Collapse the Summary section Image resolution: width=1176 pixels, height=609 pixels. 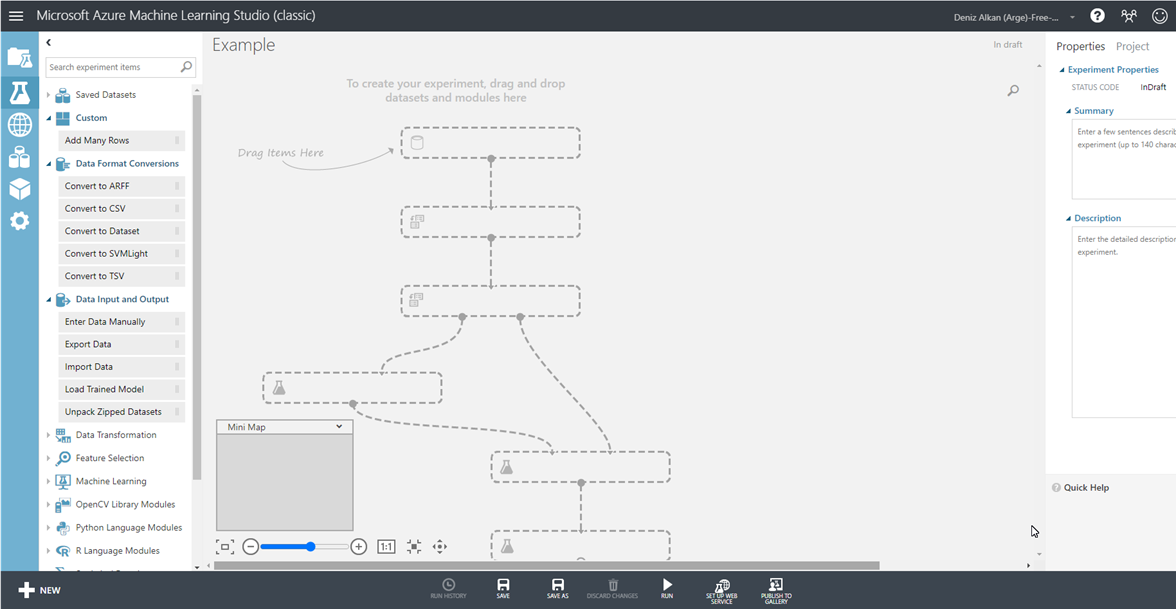(1069, 111)
